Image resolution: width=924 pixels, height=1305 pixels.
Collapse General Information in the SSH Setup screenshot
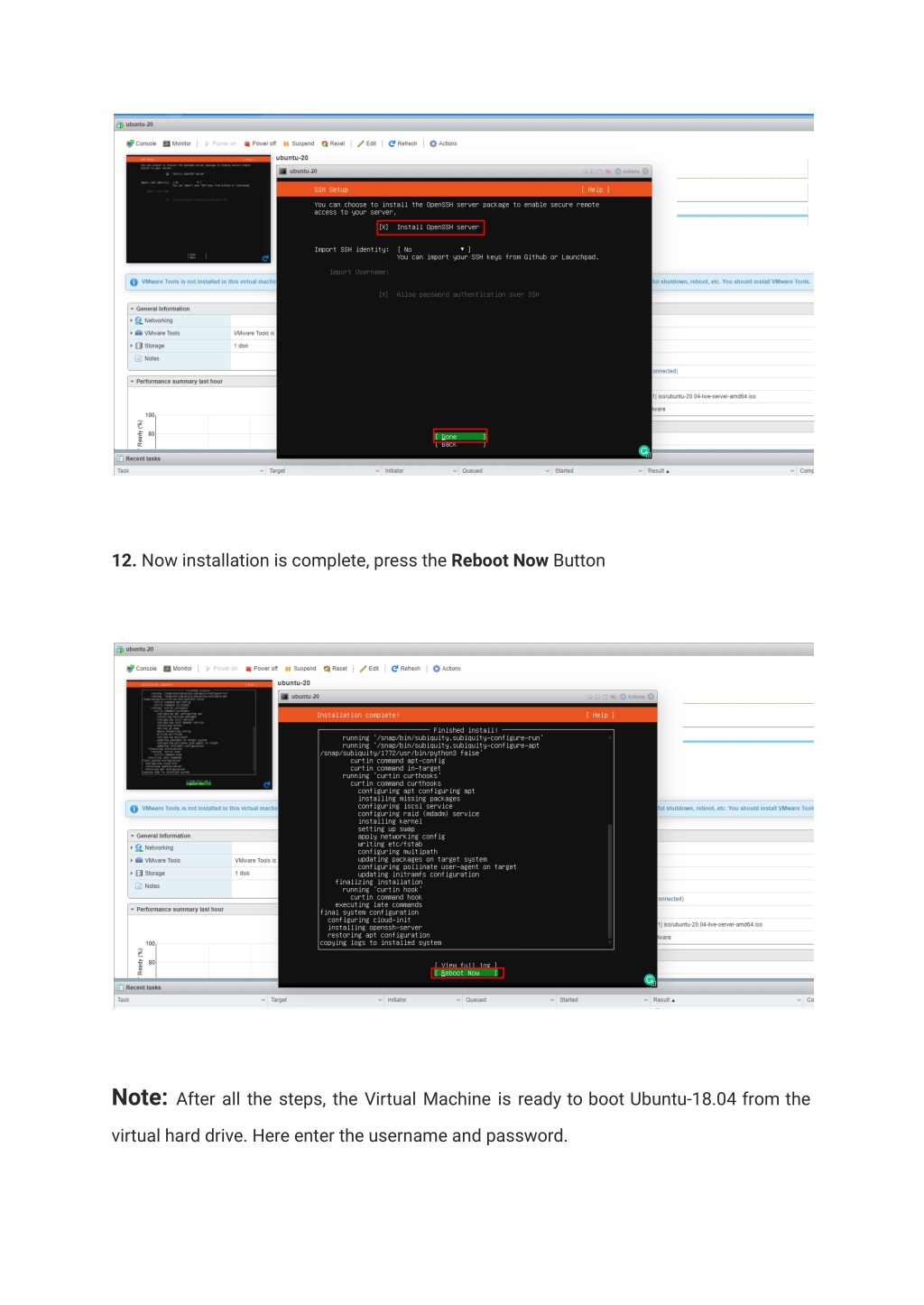133,309
